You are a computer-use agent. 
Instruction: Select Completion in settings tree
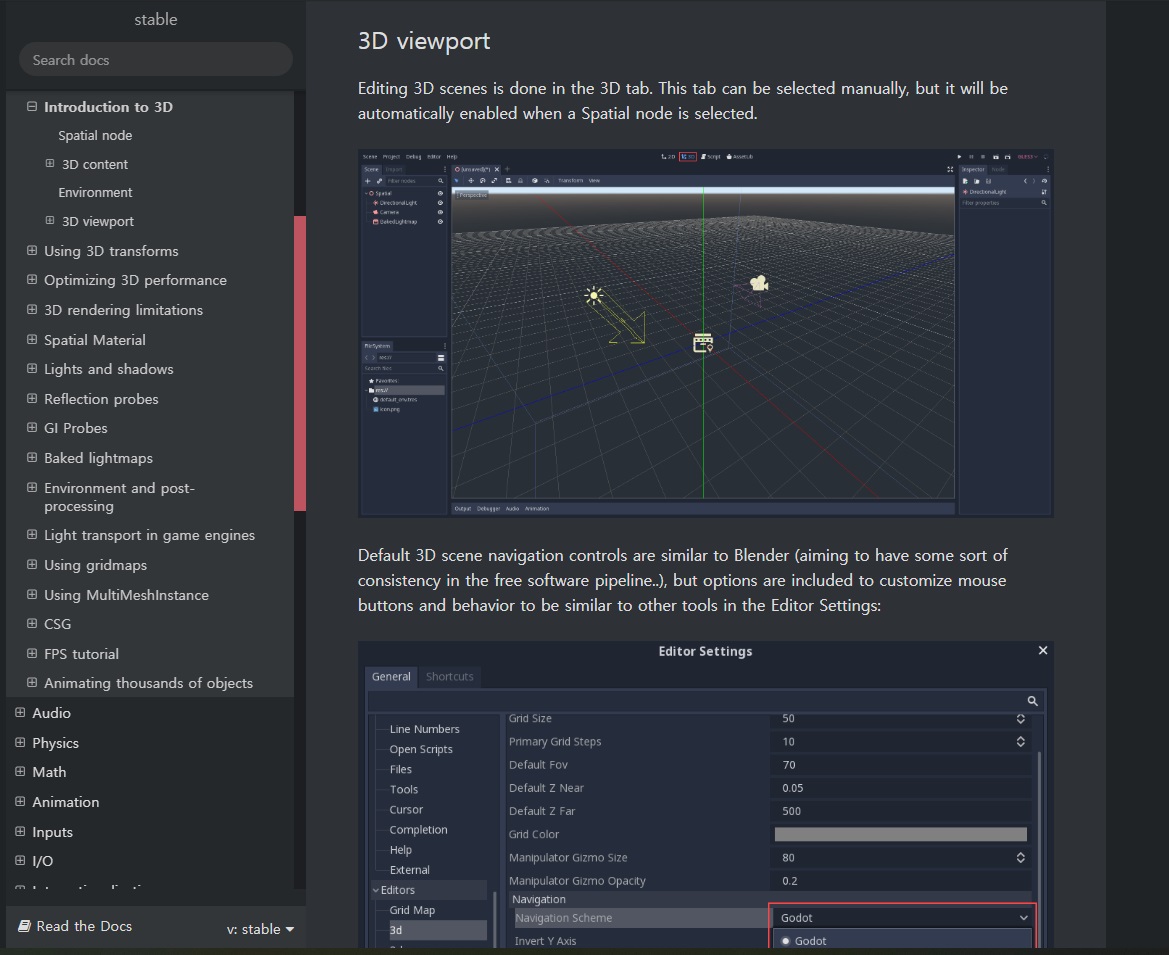(418, 829)
